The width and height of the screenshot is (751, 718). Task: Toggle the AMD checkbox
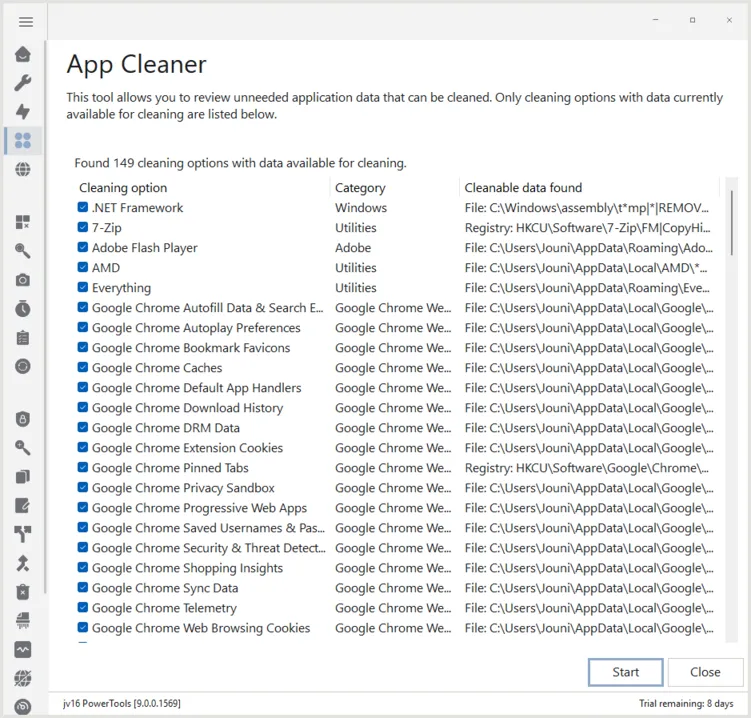tap(83, 267)
